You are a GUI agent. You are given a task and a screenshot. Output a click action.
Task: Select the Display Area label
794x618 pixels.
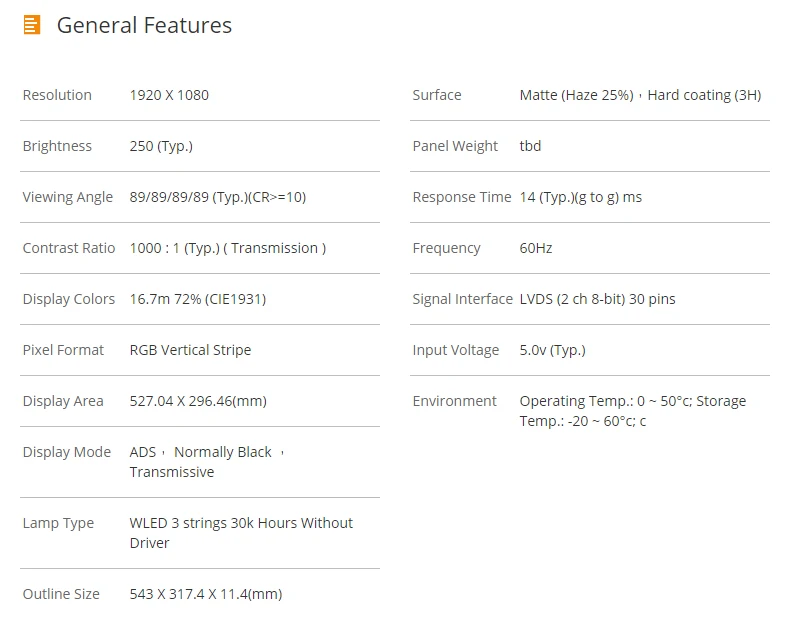(x=63, y=401)
